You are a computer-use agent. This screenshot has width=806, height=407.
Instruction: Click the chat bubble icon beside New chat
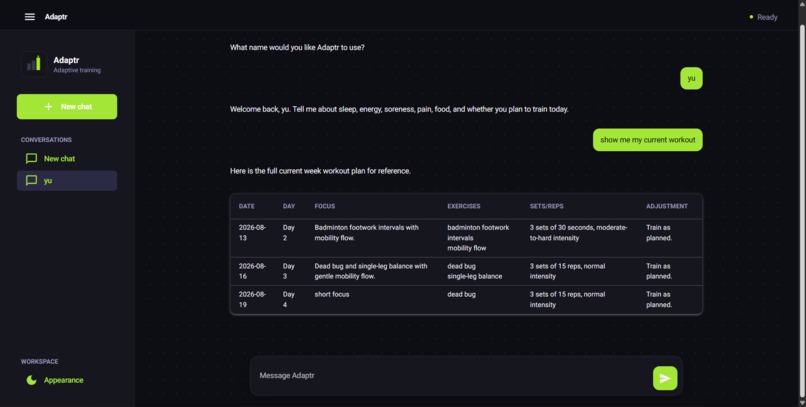click(x=31, y=159)
